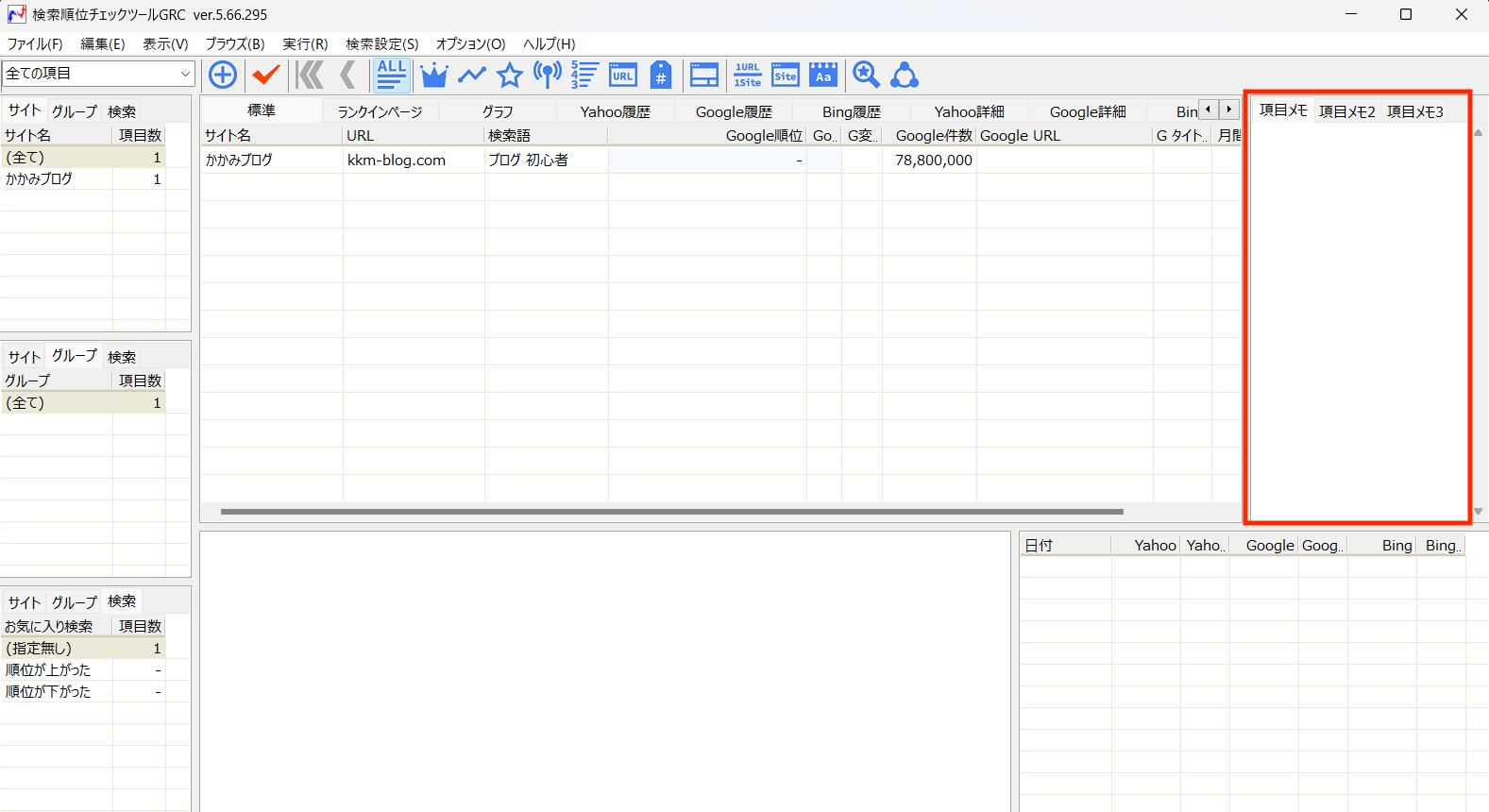This screenshot has height=812, width=1489.
Task: Click the URL window toolbar icon
Action: [x=623, y=75]
